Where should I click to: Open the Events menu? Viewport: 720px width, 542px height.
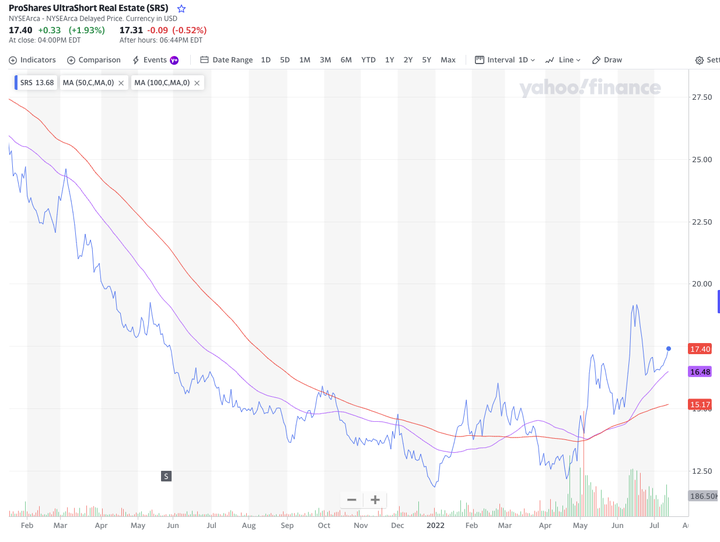point(155,60)
